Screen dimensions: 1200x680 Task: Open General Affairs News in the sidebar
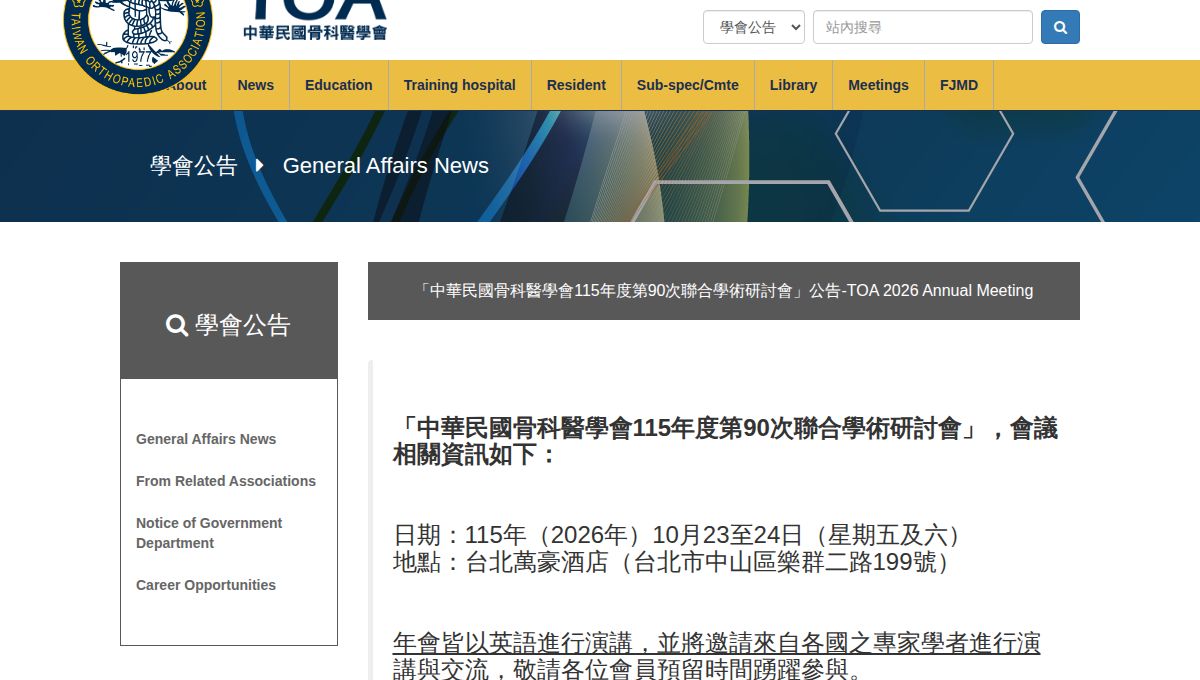[x=206, y=439]
